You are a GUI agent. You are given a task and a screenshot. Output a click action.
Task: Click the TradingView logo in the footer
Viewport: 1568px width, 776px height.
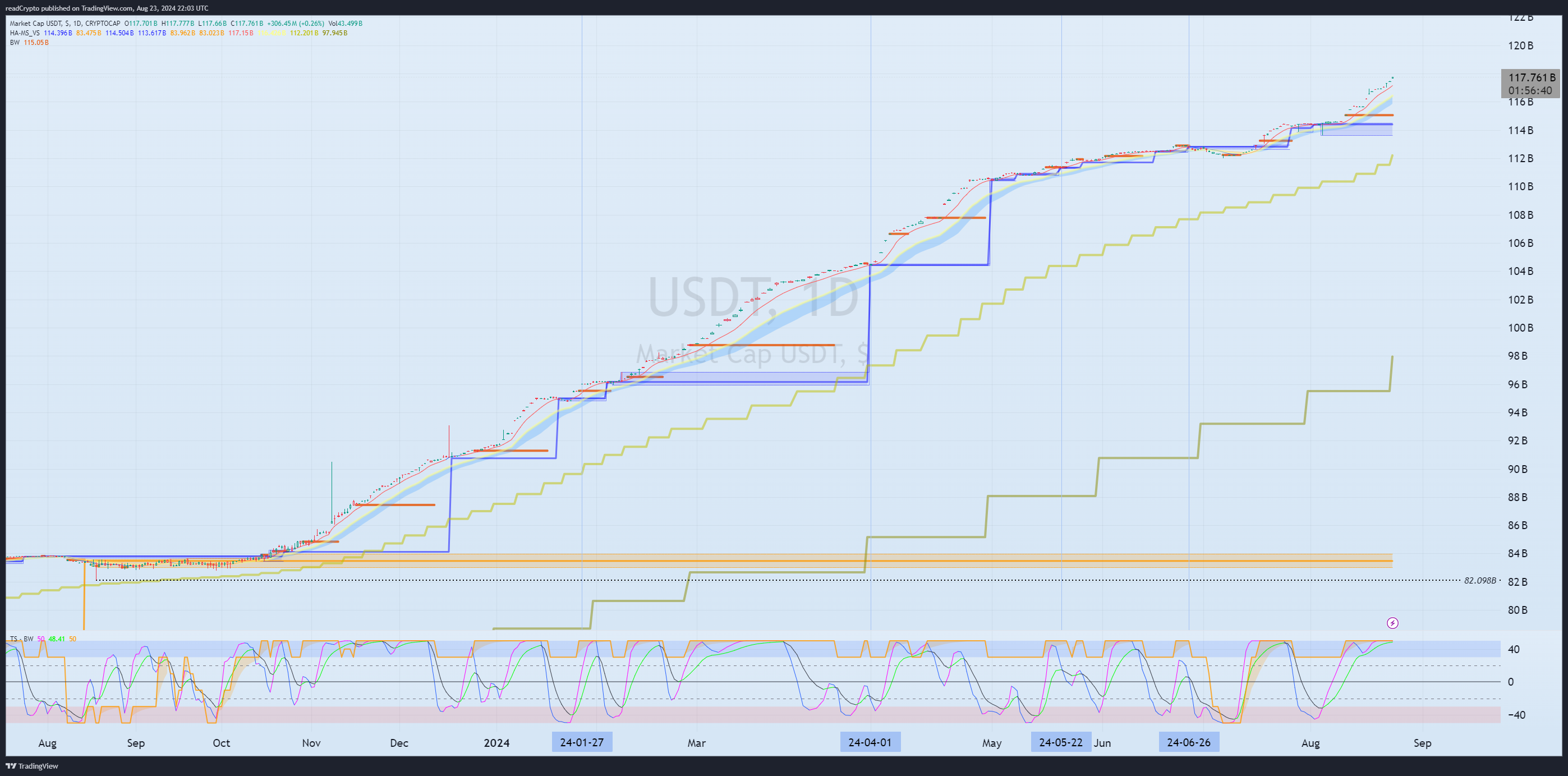pyautogui.click(x=33, y=766)
